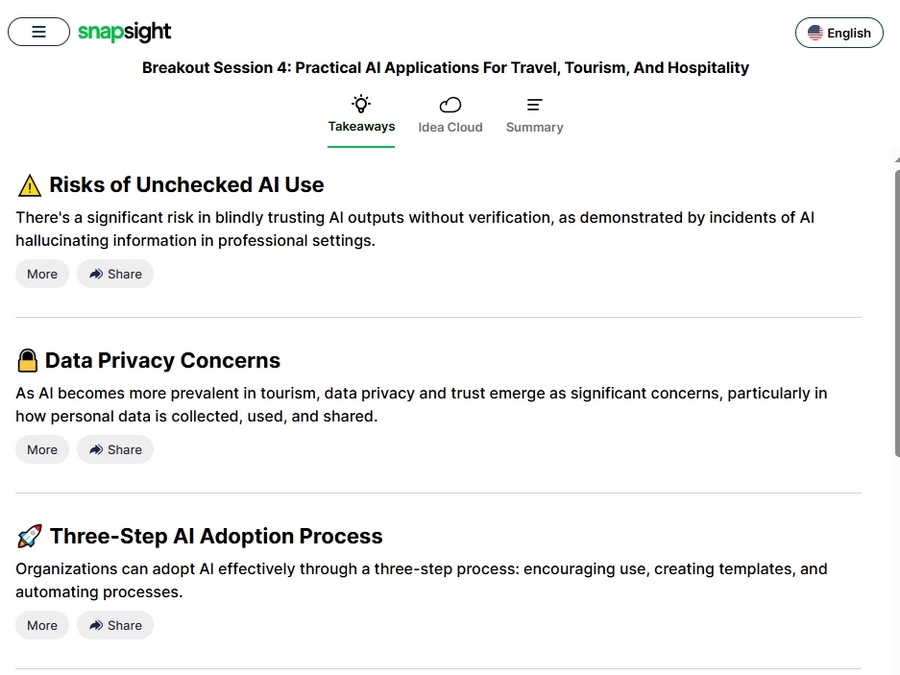Click the vertical scrollbar thumb
The width and height of the screenshot is (900, 675).
(x=897, y=313)
